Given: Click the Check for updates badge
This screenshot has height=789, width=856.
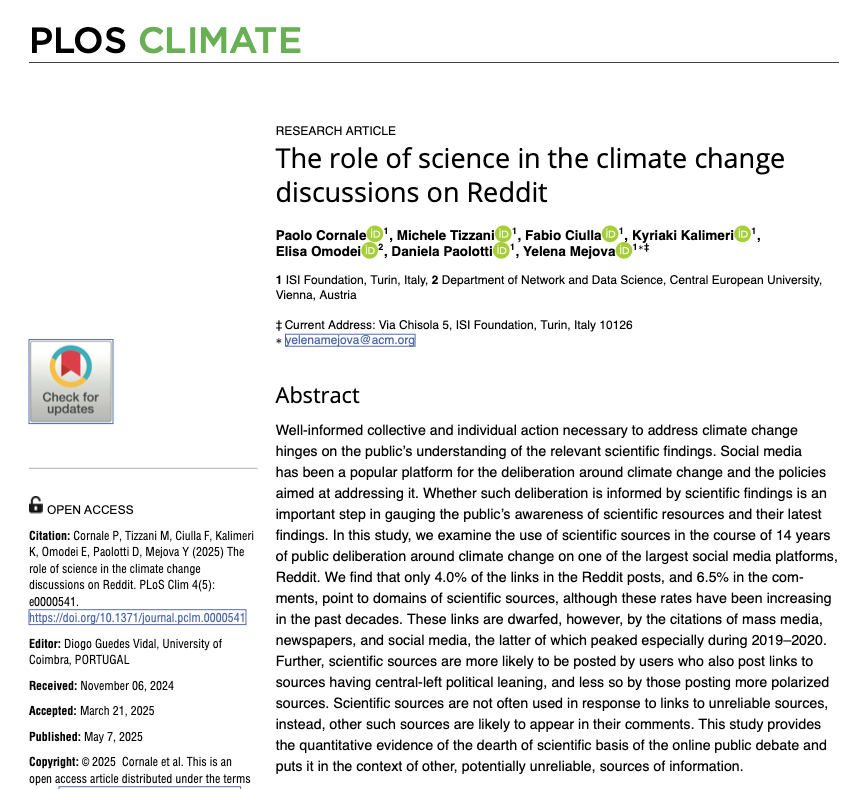Looking at the screenshot, I should [71, 381].
